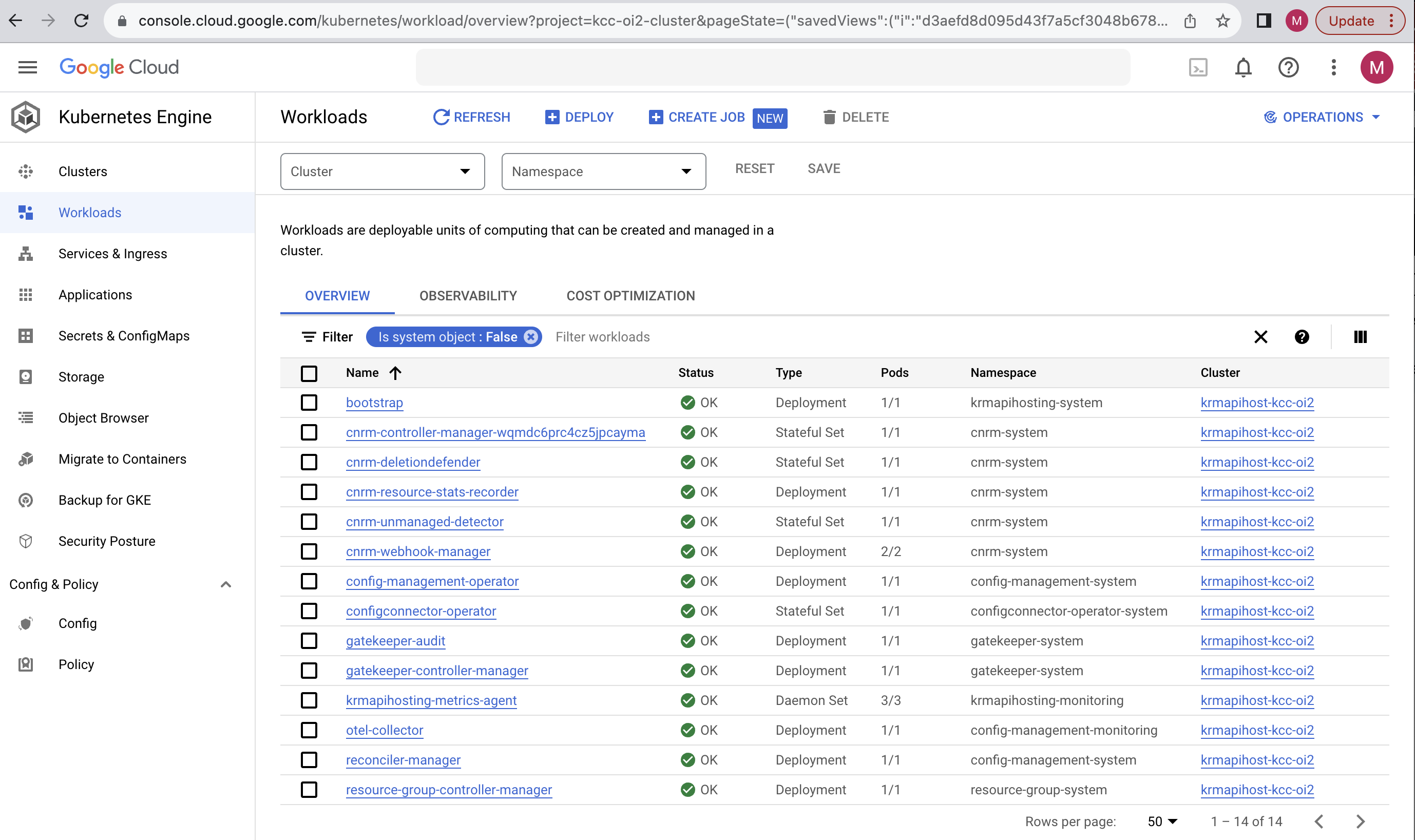The width and height of the screenshot is (1415, 840).
Task: Select all workloads via header checkbox
Action: pos(309,374)
